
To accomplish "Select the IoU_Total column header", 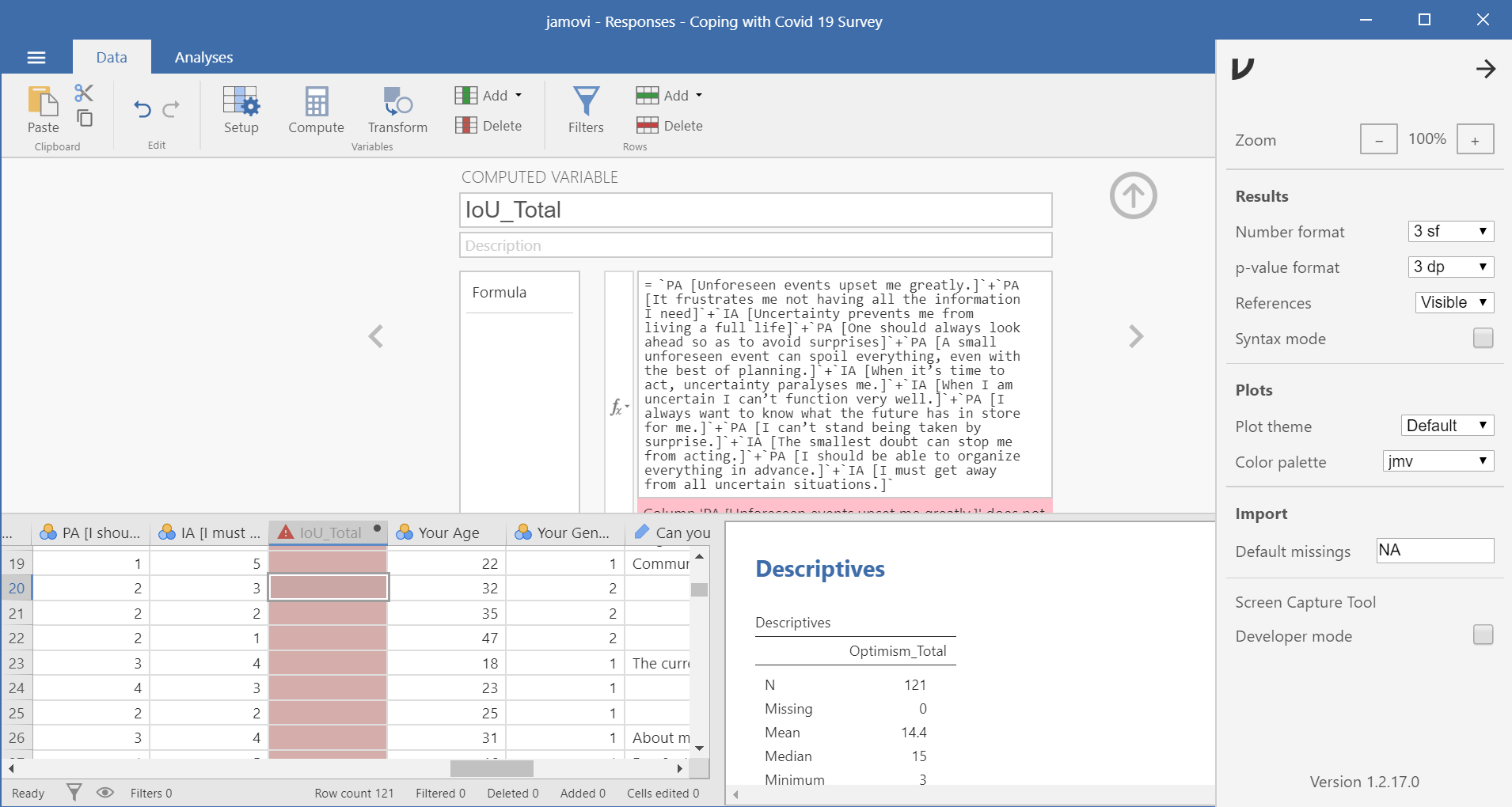I will [328, 532].
